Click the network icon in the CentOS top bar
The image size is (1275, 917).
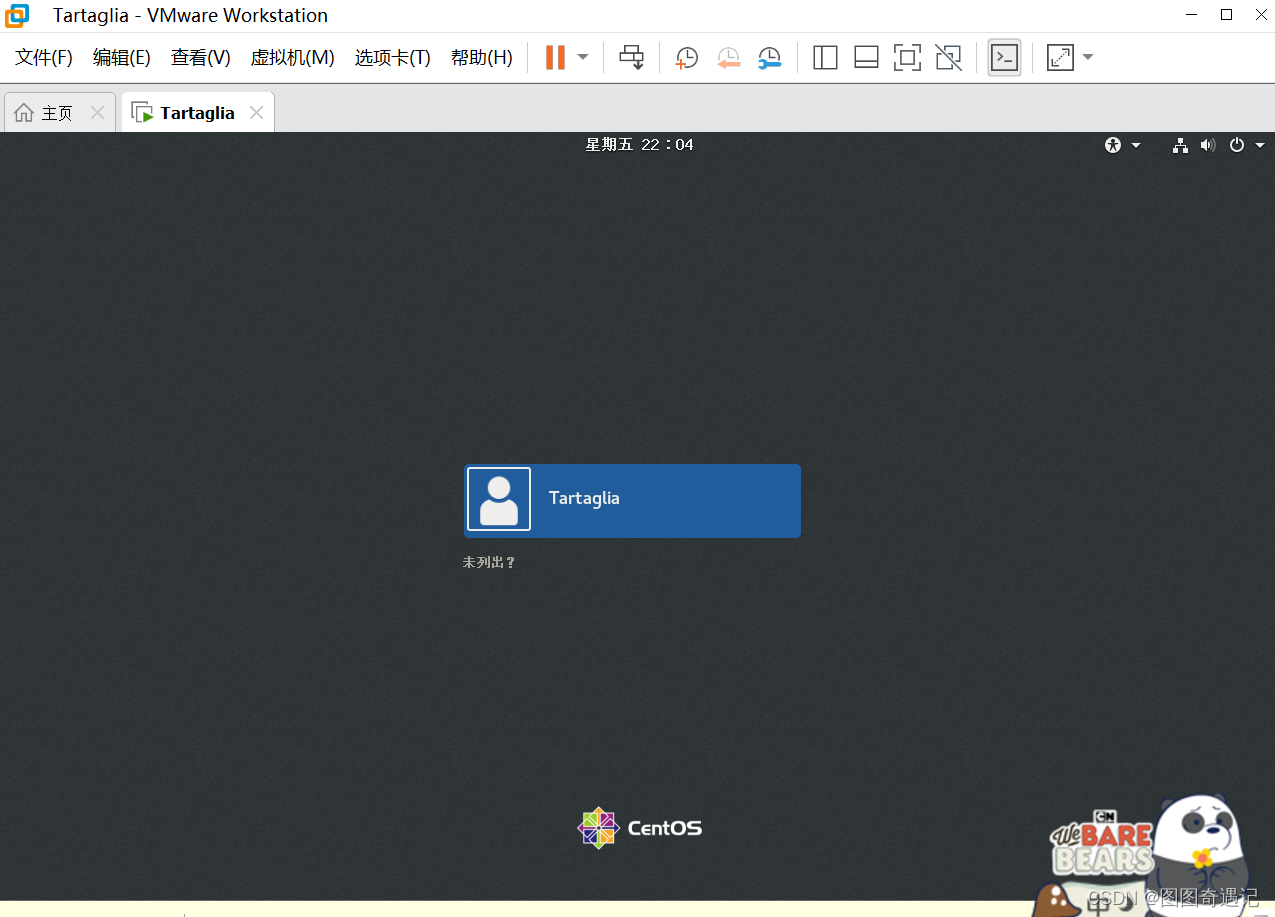pos(1180,145)
